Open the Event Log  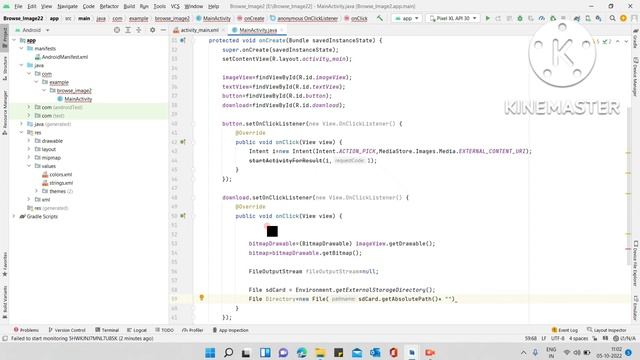(x=564, y=330)
